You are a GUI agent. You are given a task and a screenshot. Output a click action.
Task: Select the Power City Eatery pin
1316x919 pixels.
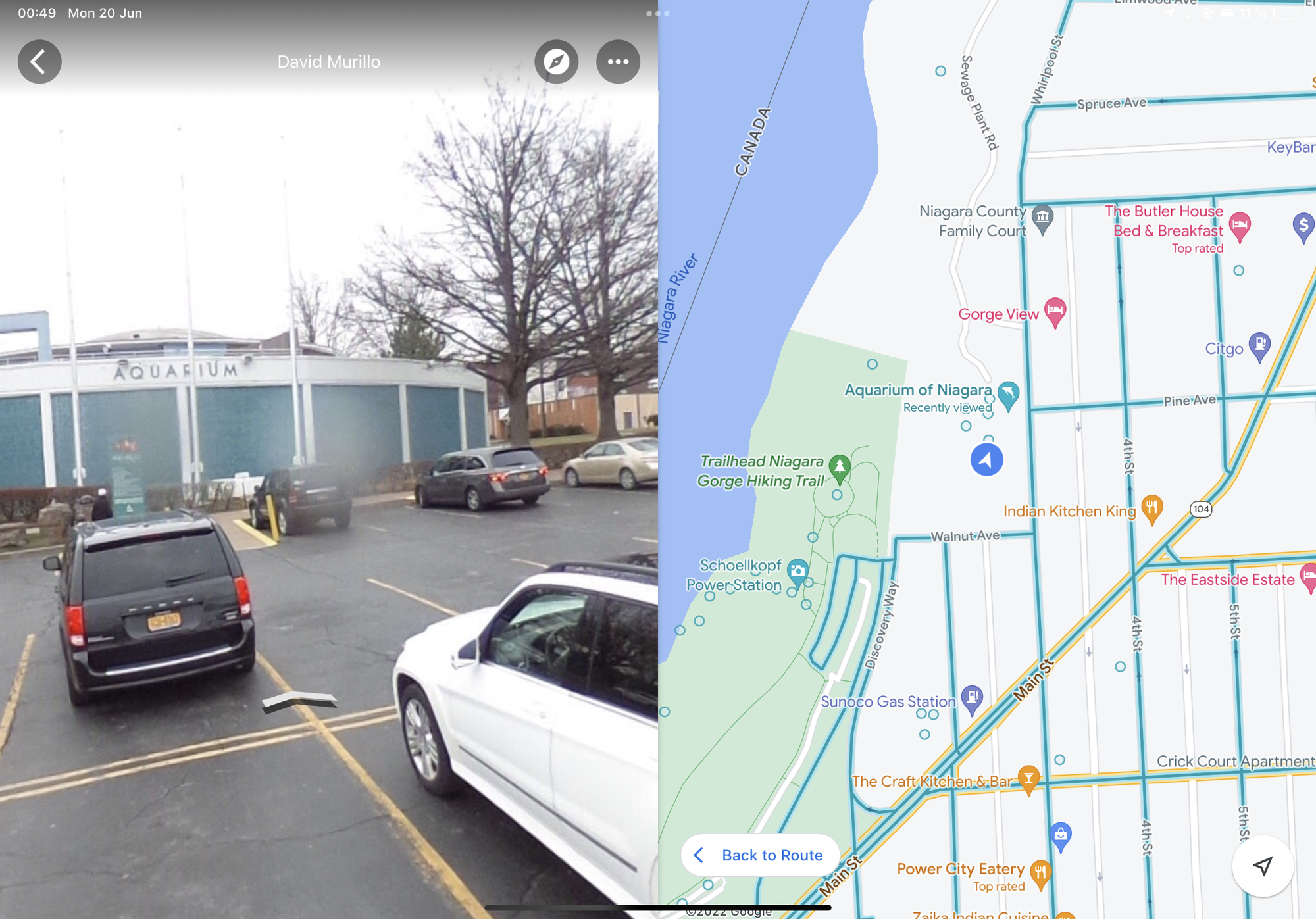pos(1040,875)
